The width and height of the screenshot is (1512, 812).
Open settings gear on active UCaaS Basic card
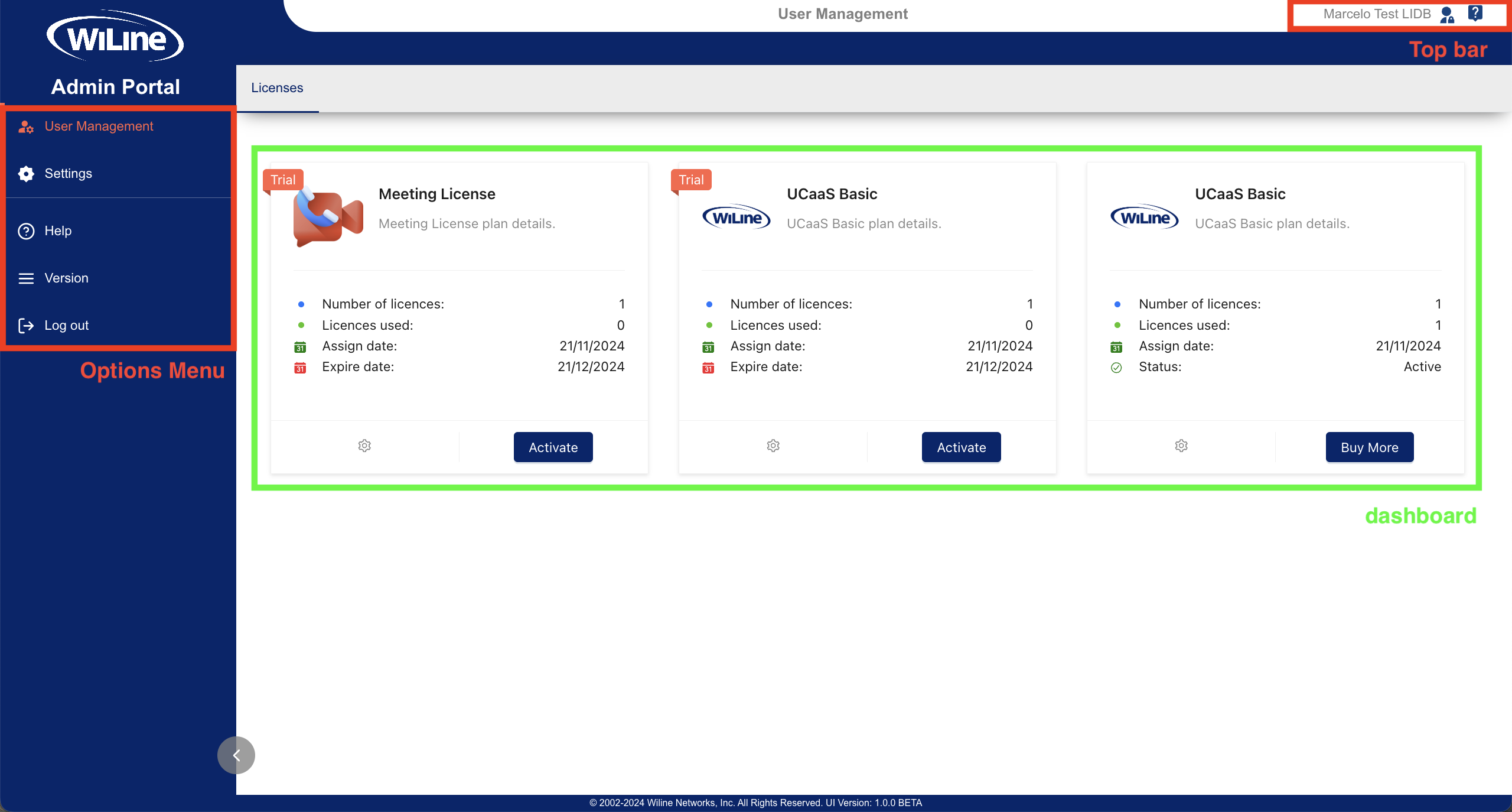(x=1181, y=446)
